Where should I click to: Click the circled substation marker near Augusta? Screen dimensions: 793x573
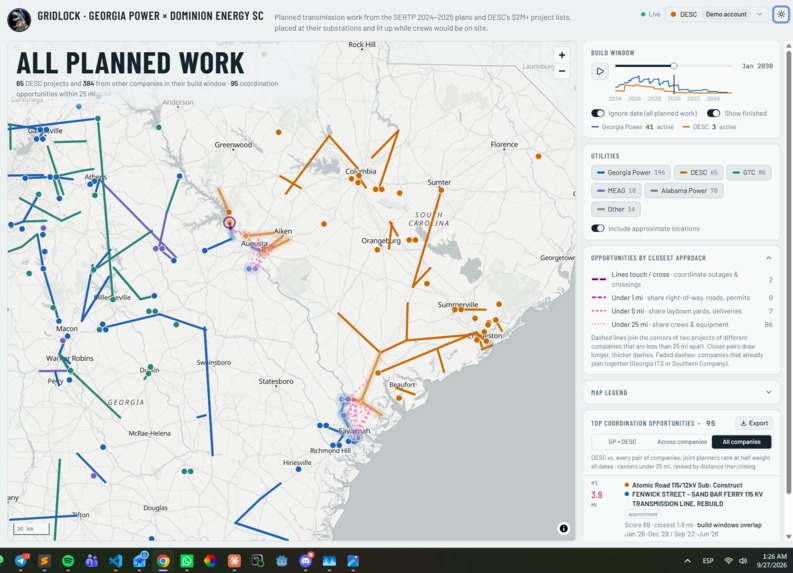tap(230, 223)
